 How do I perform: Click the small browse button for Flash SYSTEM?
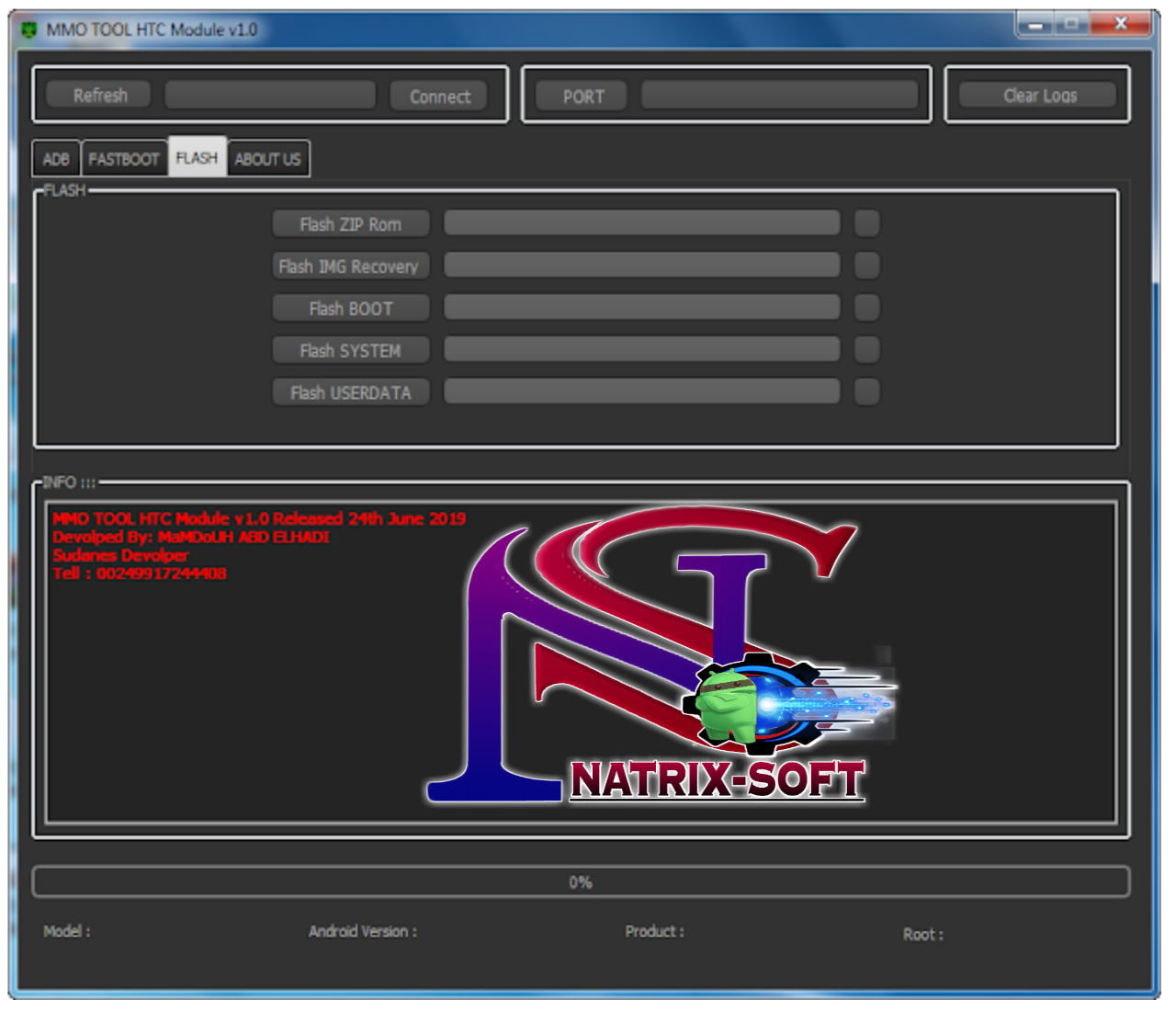pos(867,350)
